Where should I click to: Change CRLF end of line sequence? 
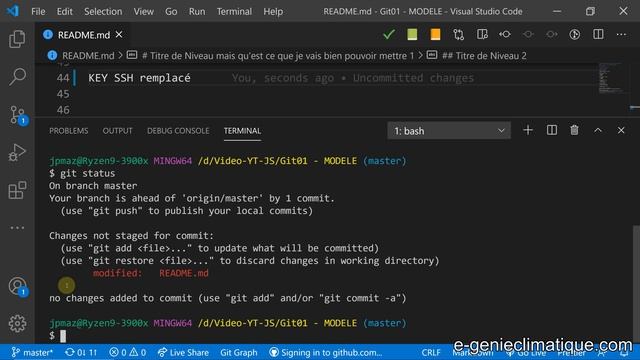(x=431, y=352)
